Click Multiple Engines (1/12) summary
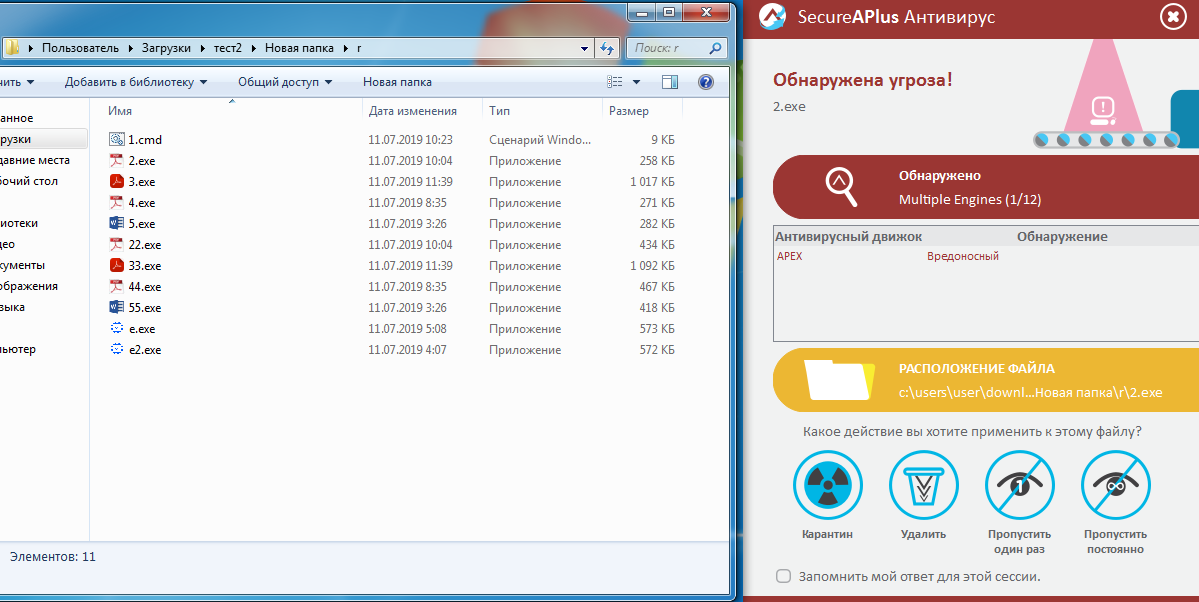Screen dimensions: 1199x602 (970, 200)
